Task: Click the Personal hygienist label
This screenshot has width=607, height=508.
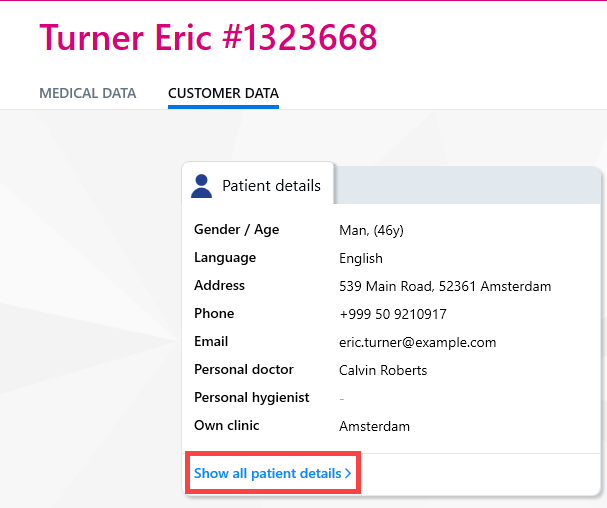Action: [252, 398]
